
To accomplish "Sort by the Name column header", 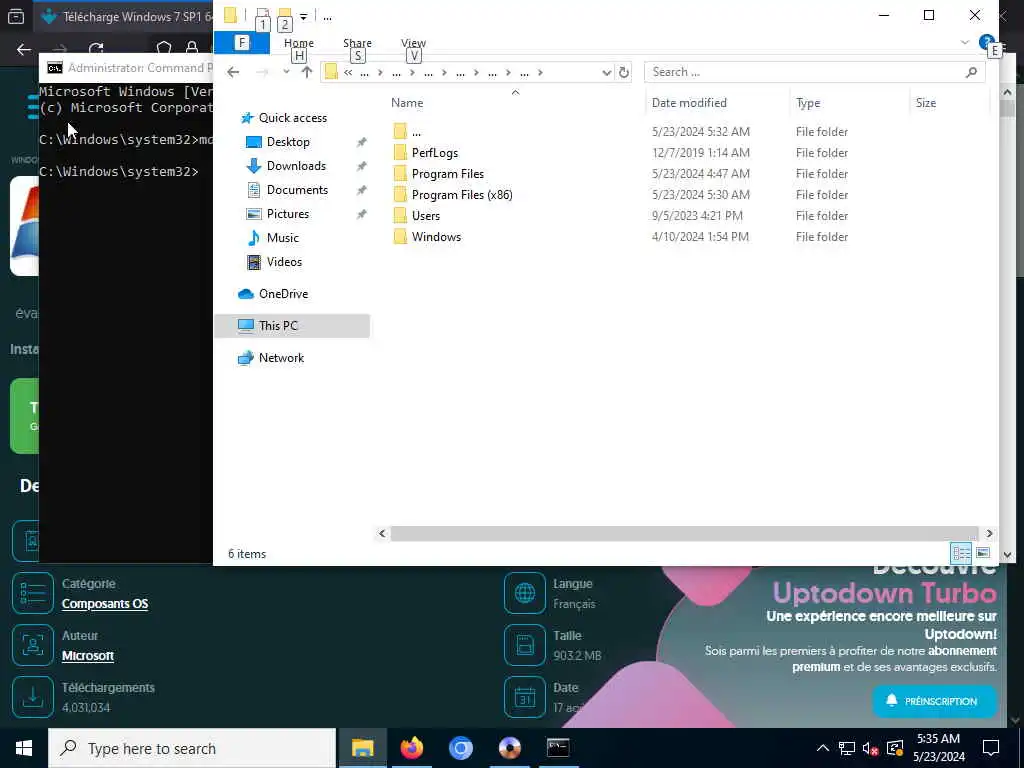I will click(x=407, y=103).
